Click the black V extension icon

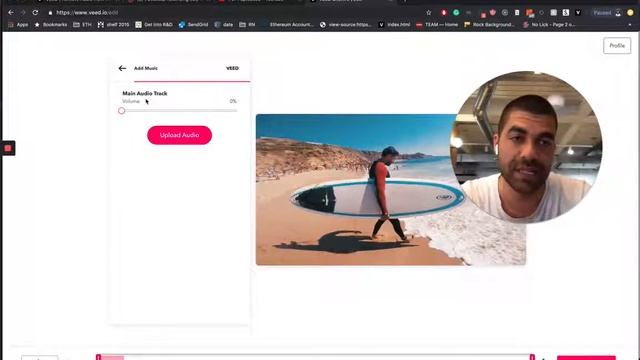[578, 13]
